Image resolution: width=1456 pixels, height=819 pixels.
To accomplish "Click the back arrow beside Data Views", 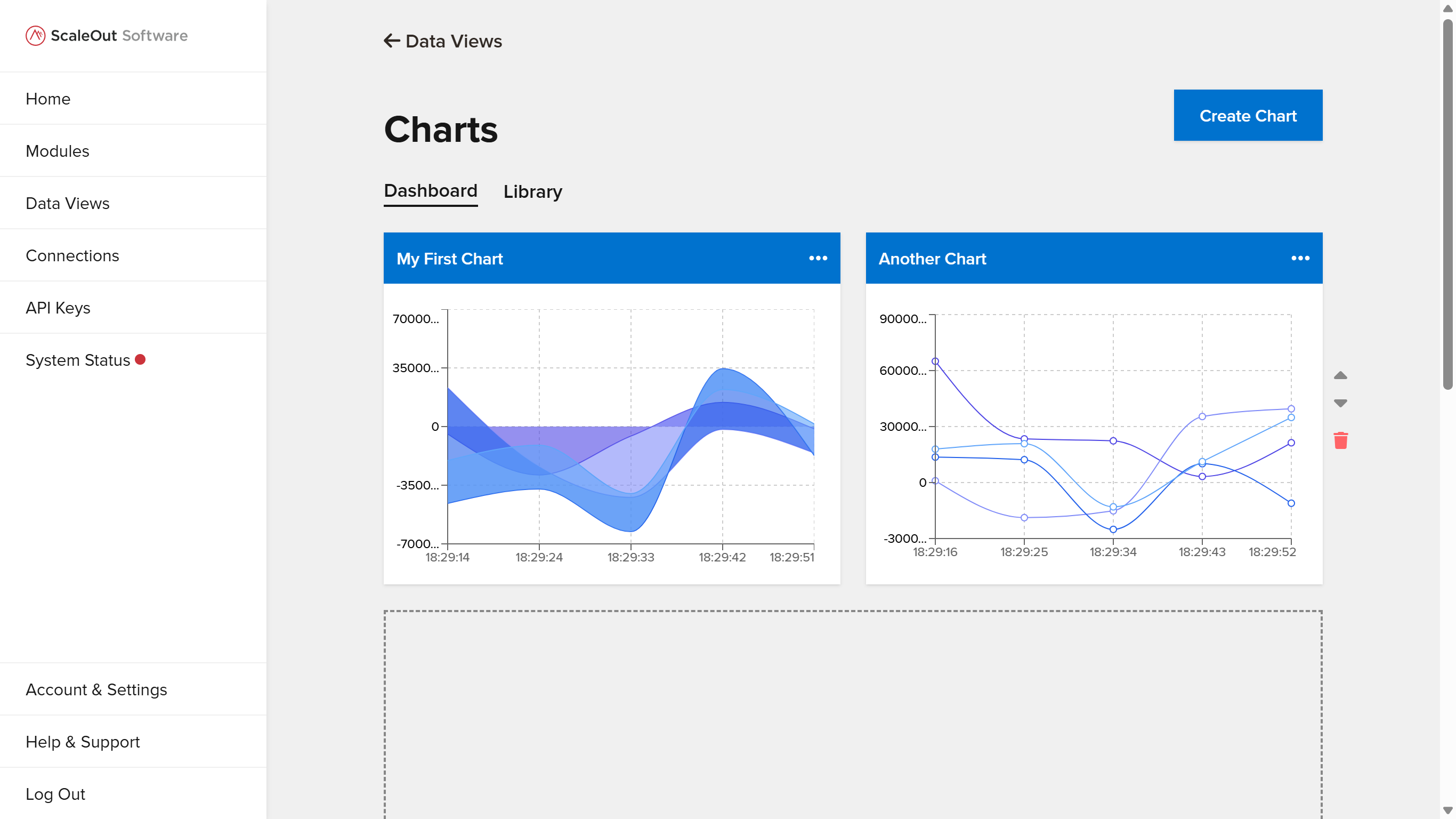I will (x=392, y=41).
